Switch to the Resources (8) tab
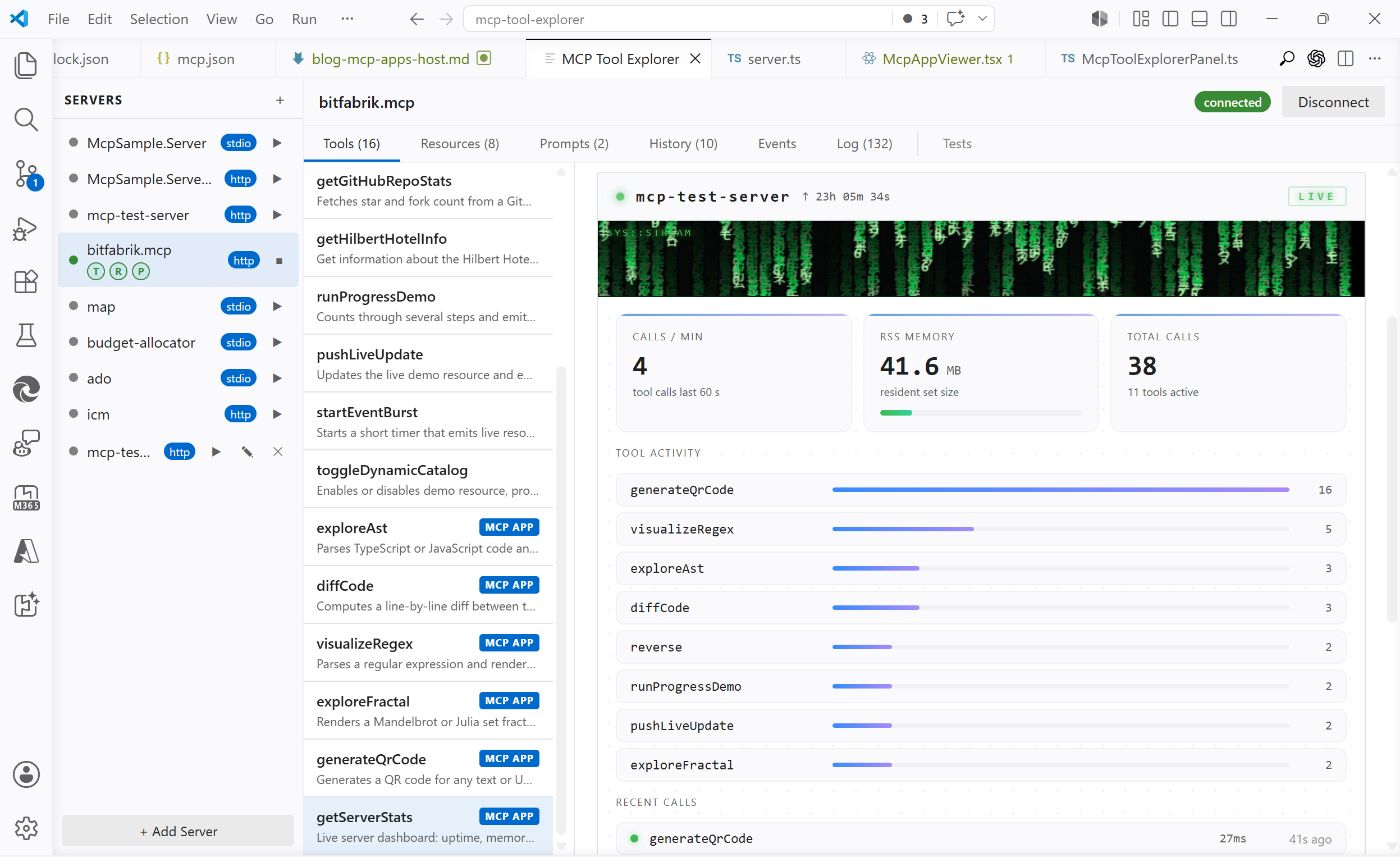The image size is (1400, 857). pos(460,144)
